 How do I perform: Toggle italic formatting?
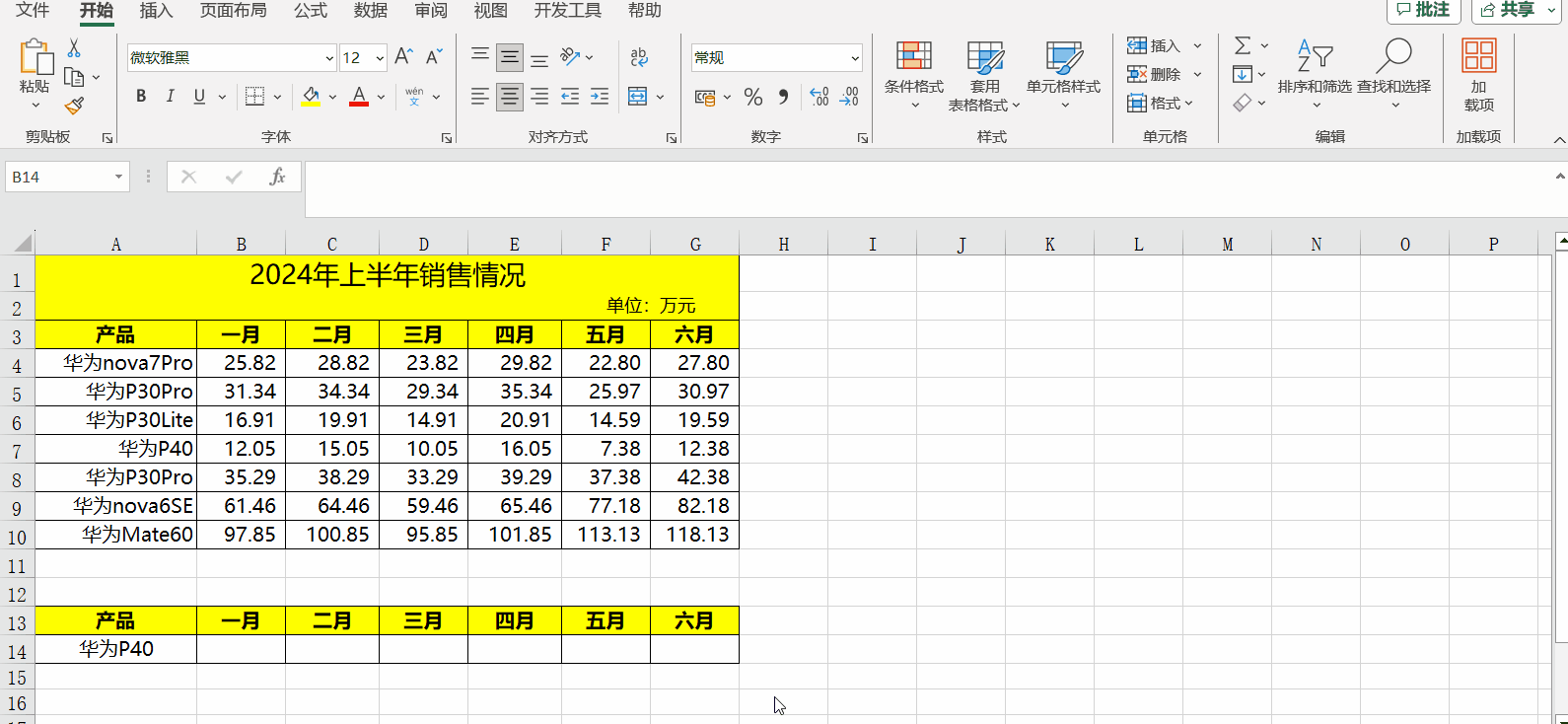[x=170, y=96]
